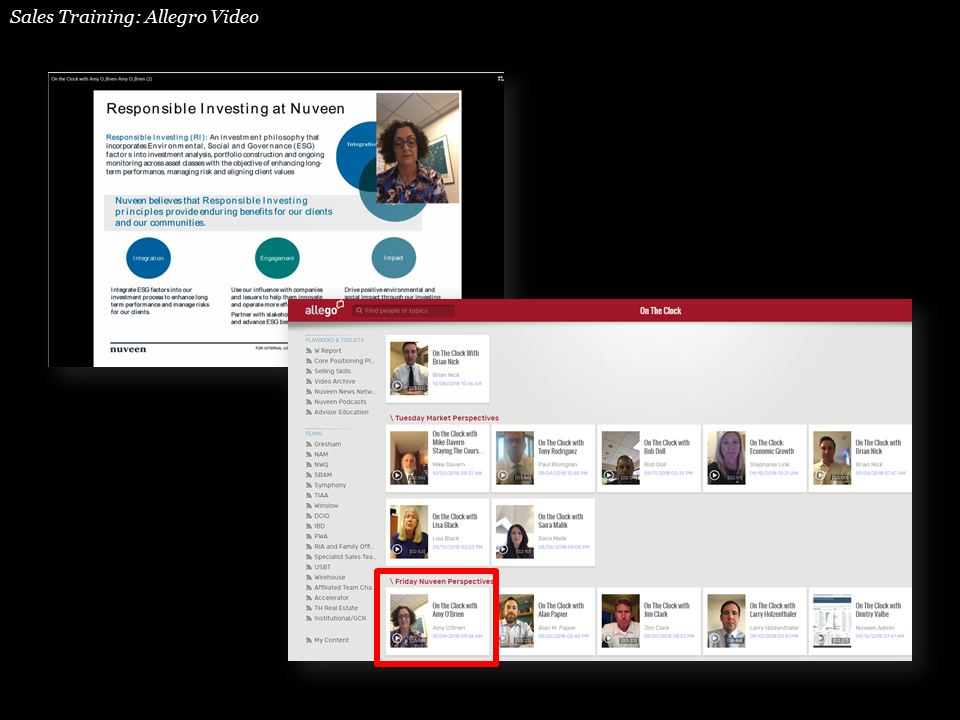Screen dimensions: 960x720
Task: Select the TIAA team
Action: [x=321, y=495]
